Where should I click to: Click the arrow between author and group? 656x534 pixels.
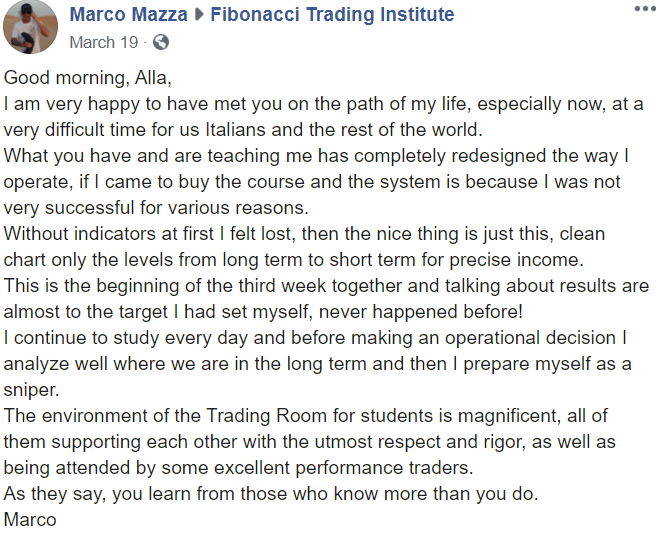(199, 15)
